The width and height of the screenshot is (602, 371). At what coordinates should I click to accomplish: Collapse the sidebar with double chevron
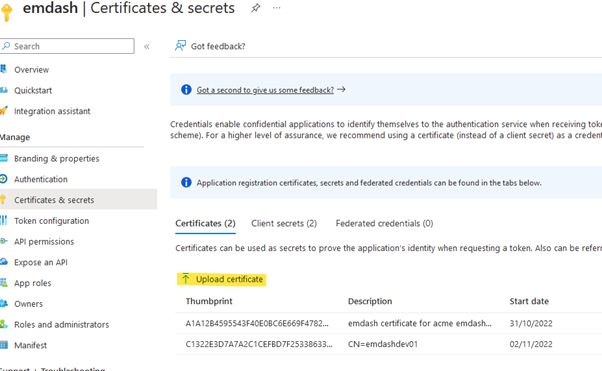coord(147,47)
